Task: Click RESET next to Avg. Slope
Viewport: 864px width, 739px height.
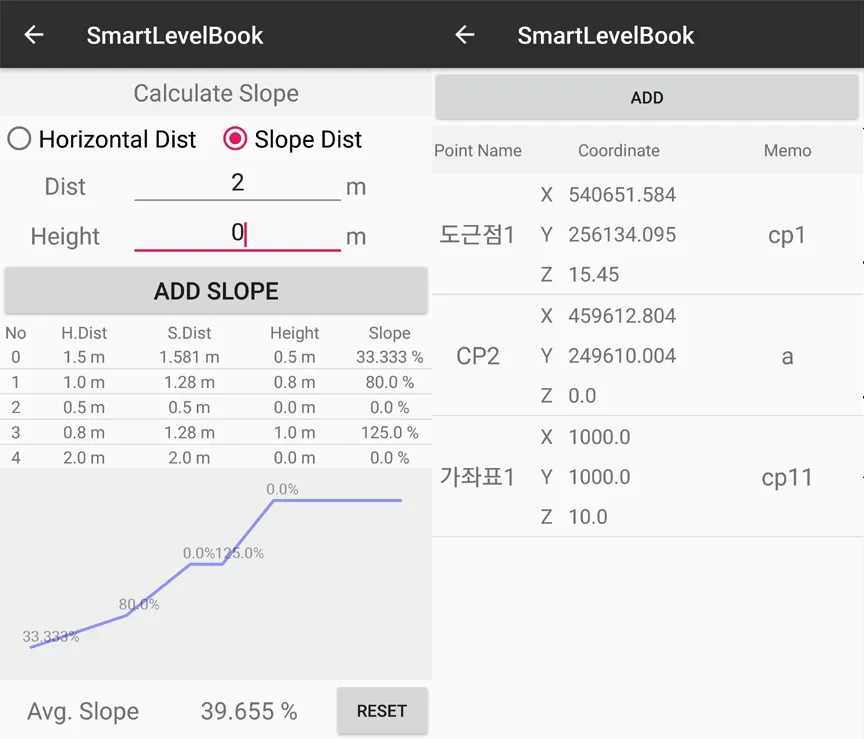Action: click(x=382, y=711)
